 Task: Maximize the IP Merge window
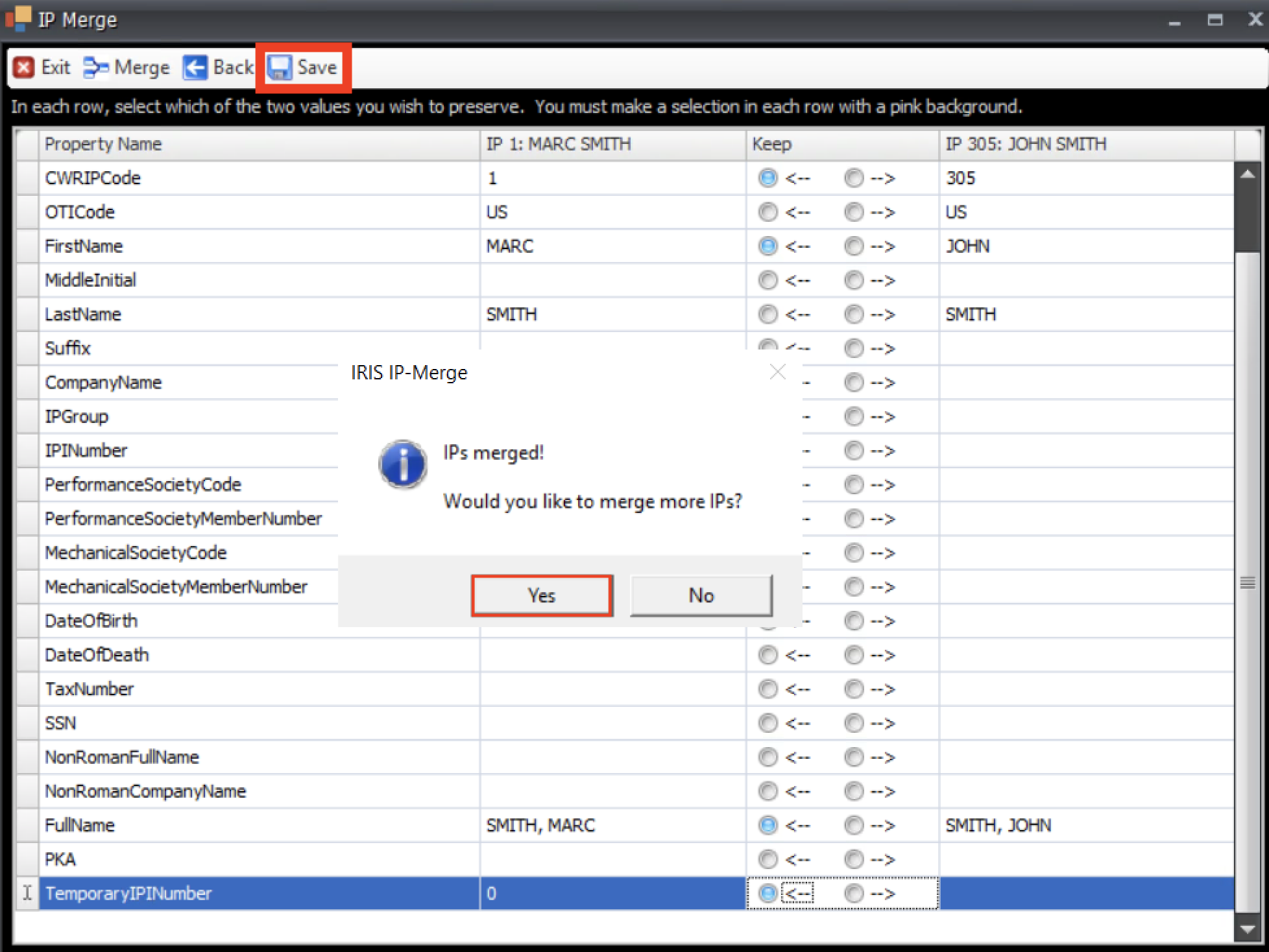pos(1215,20)
